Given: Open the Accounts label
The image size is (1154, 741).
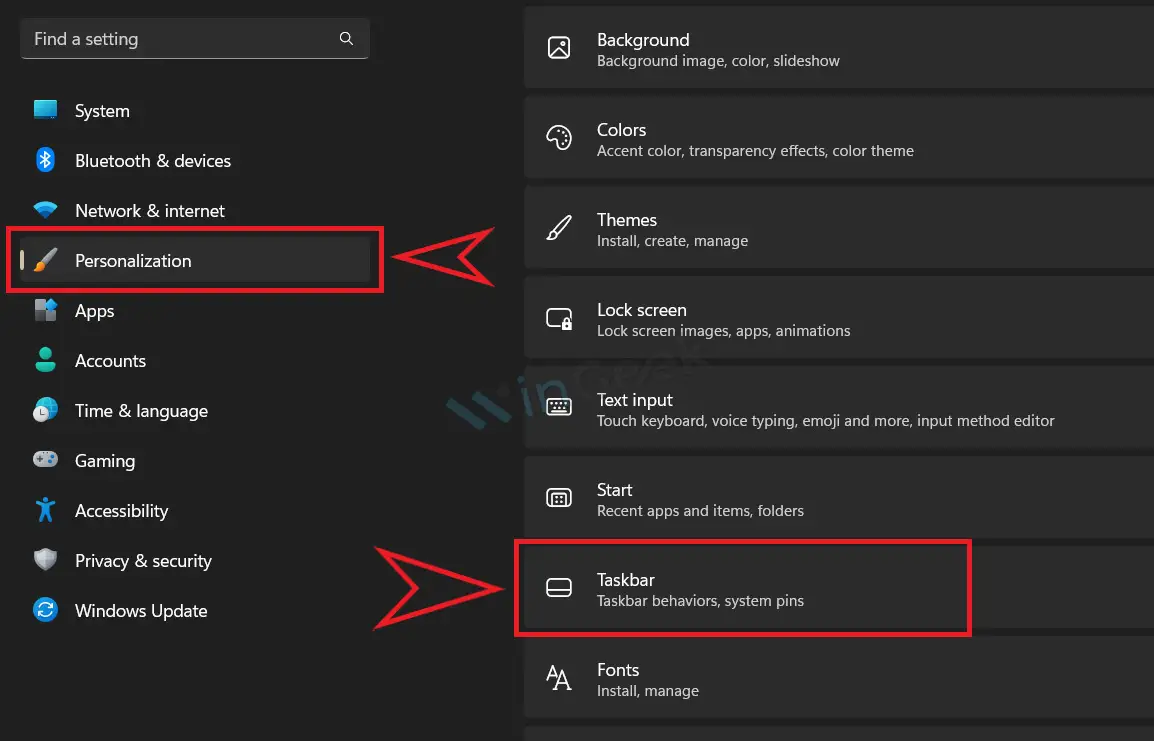Looking at the screenshot, I should pyautogui.click(x=110, y=361).
